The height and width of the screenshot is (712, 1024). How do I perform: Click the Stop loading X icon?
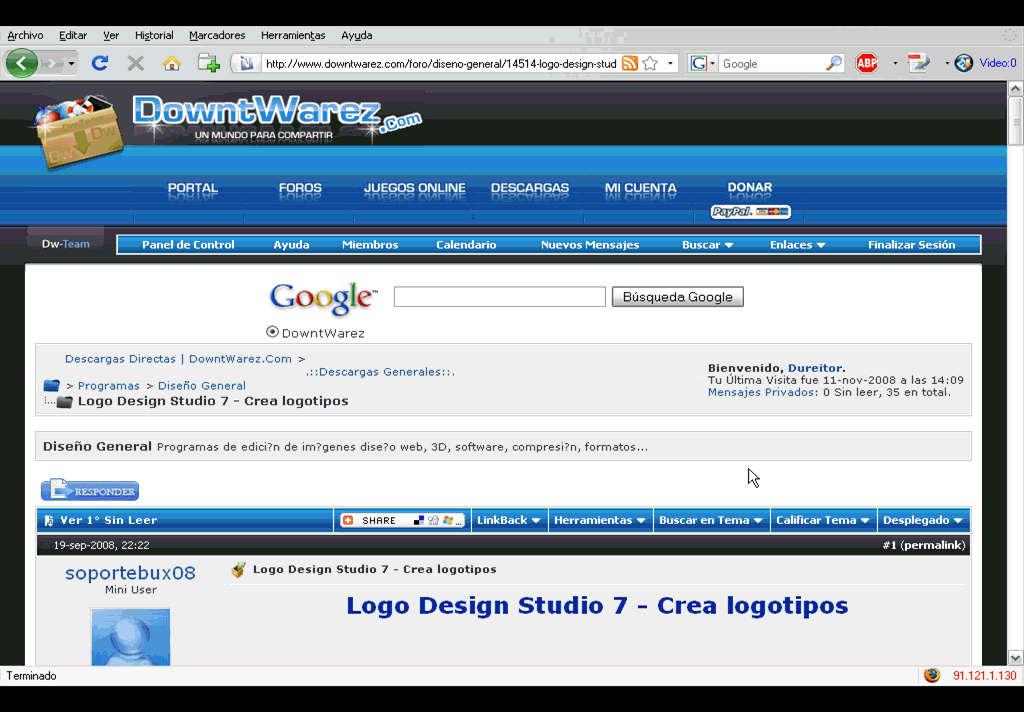136,63
